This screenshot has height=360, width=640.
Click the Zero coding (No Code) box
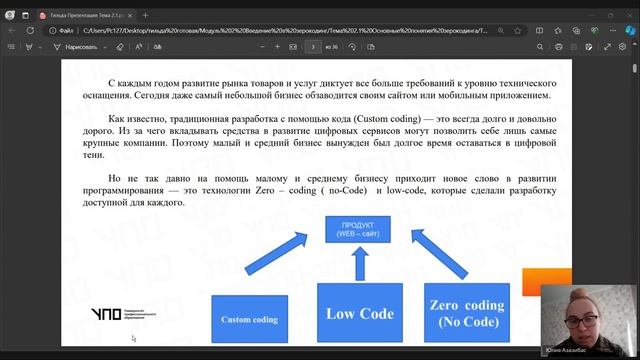pyautogui.click(x=467, y=313)
